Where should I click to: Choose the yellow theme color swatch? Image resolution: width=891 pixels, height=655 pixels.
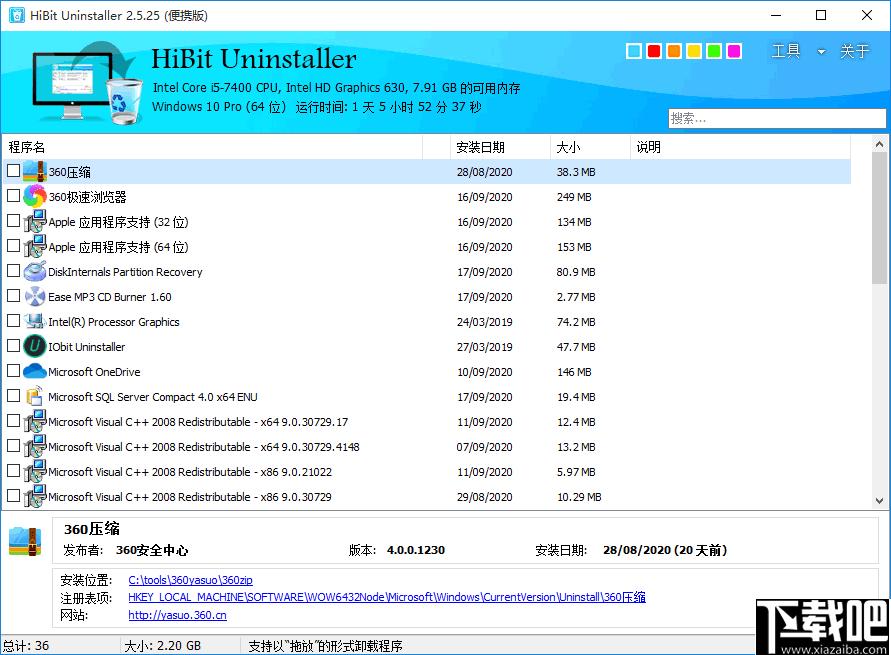coord(694,51)
